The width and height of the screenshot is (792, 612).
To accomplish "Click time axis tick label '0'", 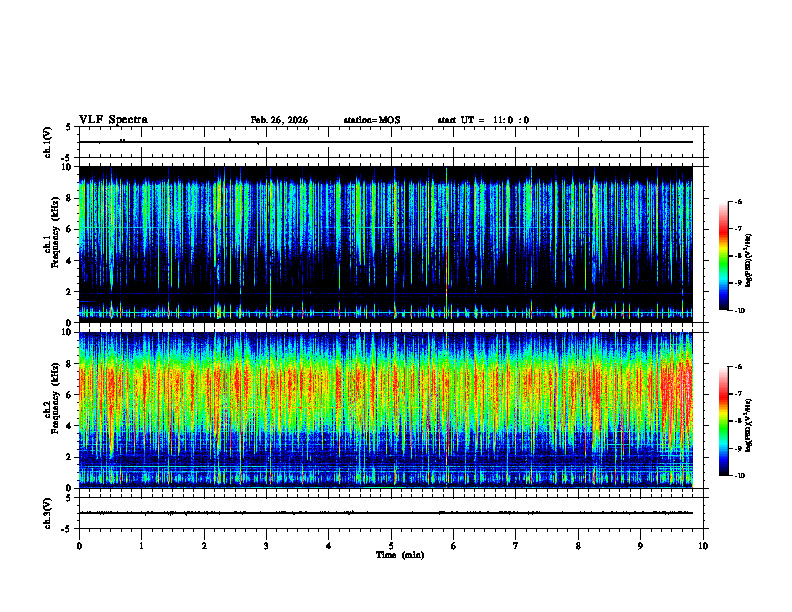I will pyautogui.click(x=79, y=546).
